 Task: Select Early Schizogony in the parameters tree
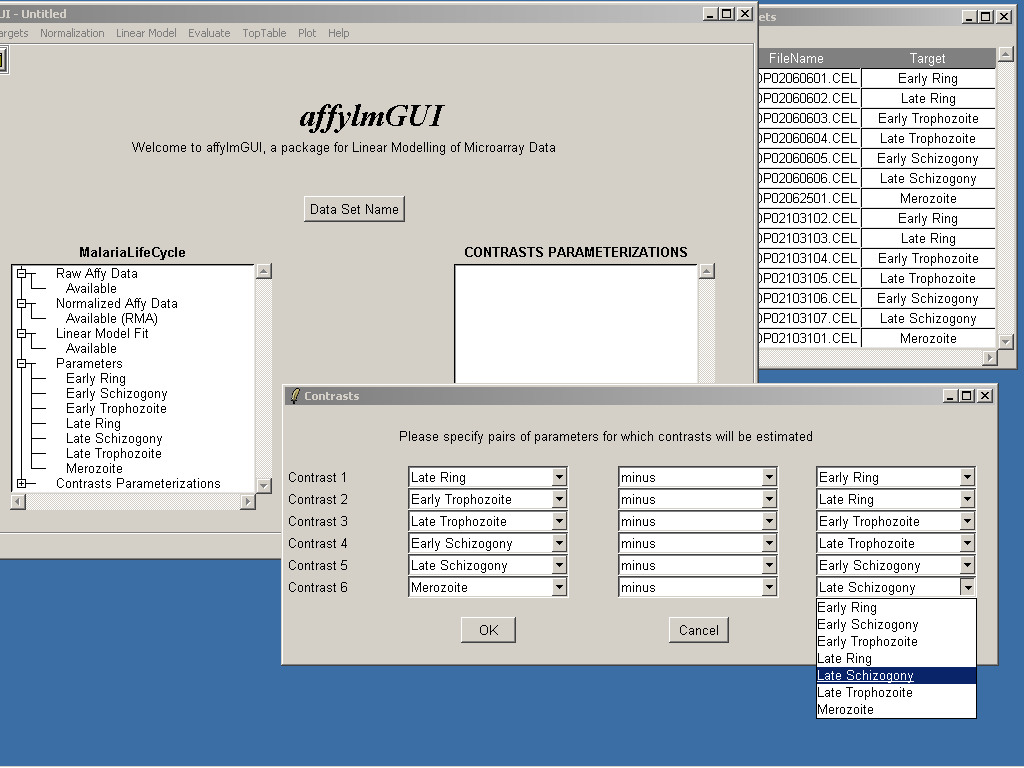click(116, 394)
